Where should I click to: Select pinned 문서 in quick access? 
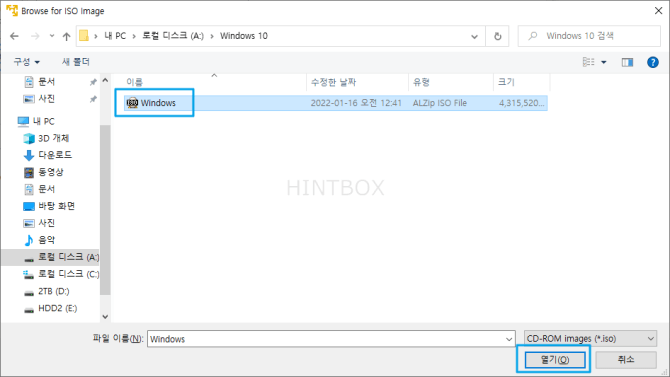(47, 82)
